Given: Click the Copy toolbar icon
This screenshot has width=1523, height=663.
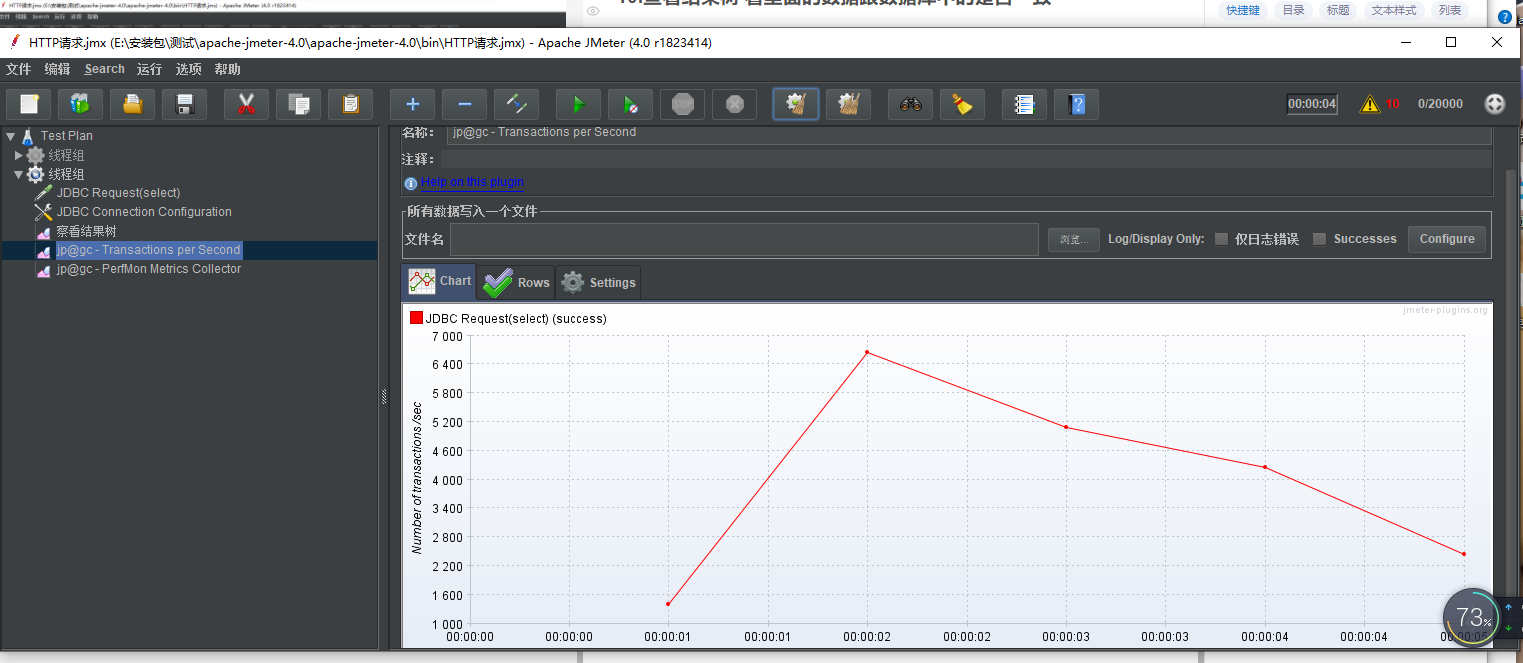Looking at the screenshot, I should tap(298, 104).
